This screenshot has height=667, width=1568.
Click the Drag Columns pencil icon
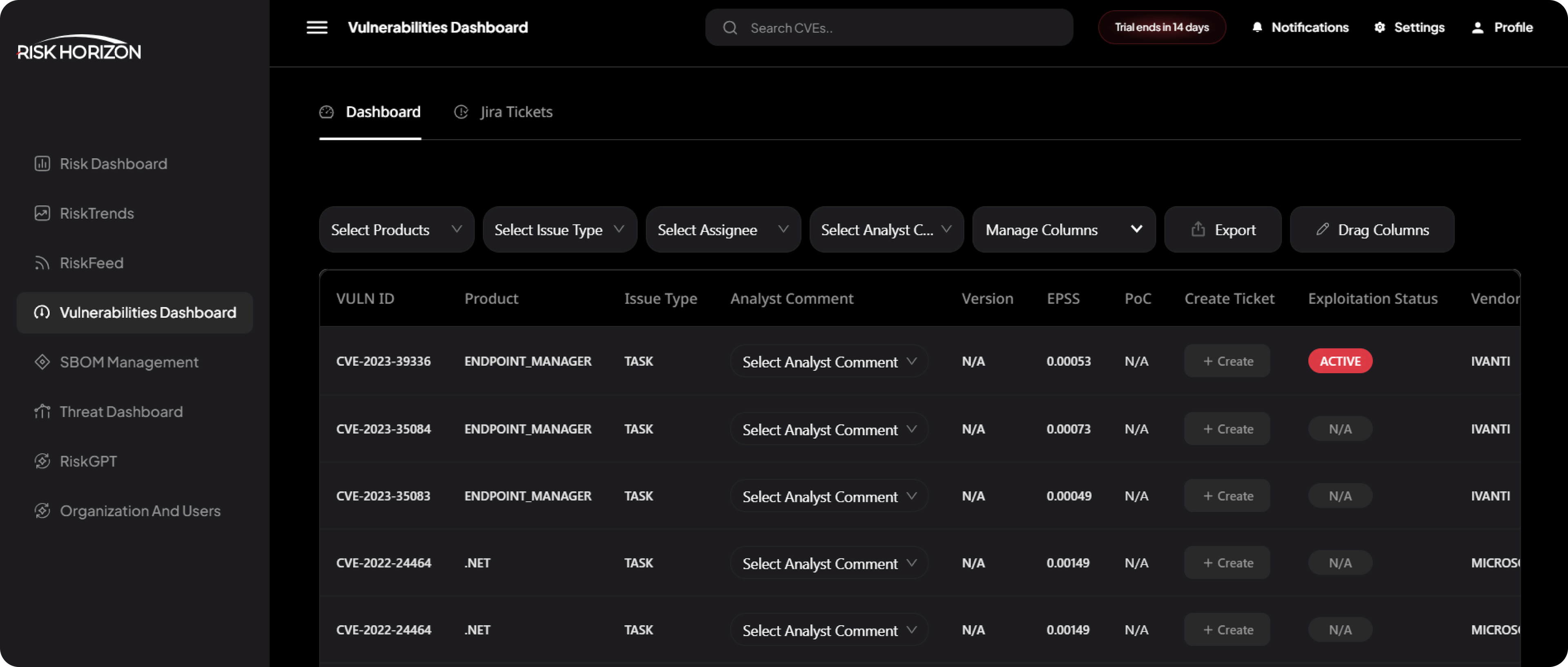1322,229
